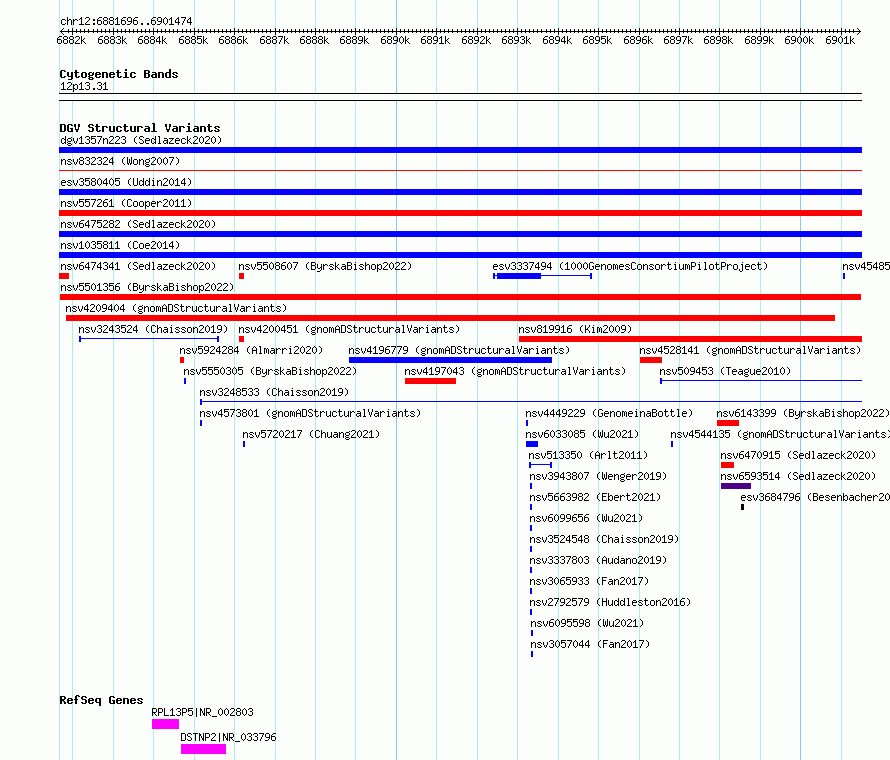Click nsv4200451 (gnomADStructuralVariants) label
The width and height of the screenshot is (890, 760).
pos(349,329)
